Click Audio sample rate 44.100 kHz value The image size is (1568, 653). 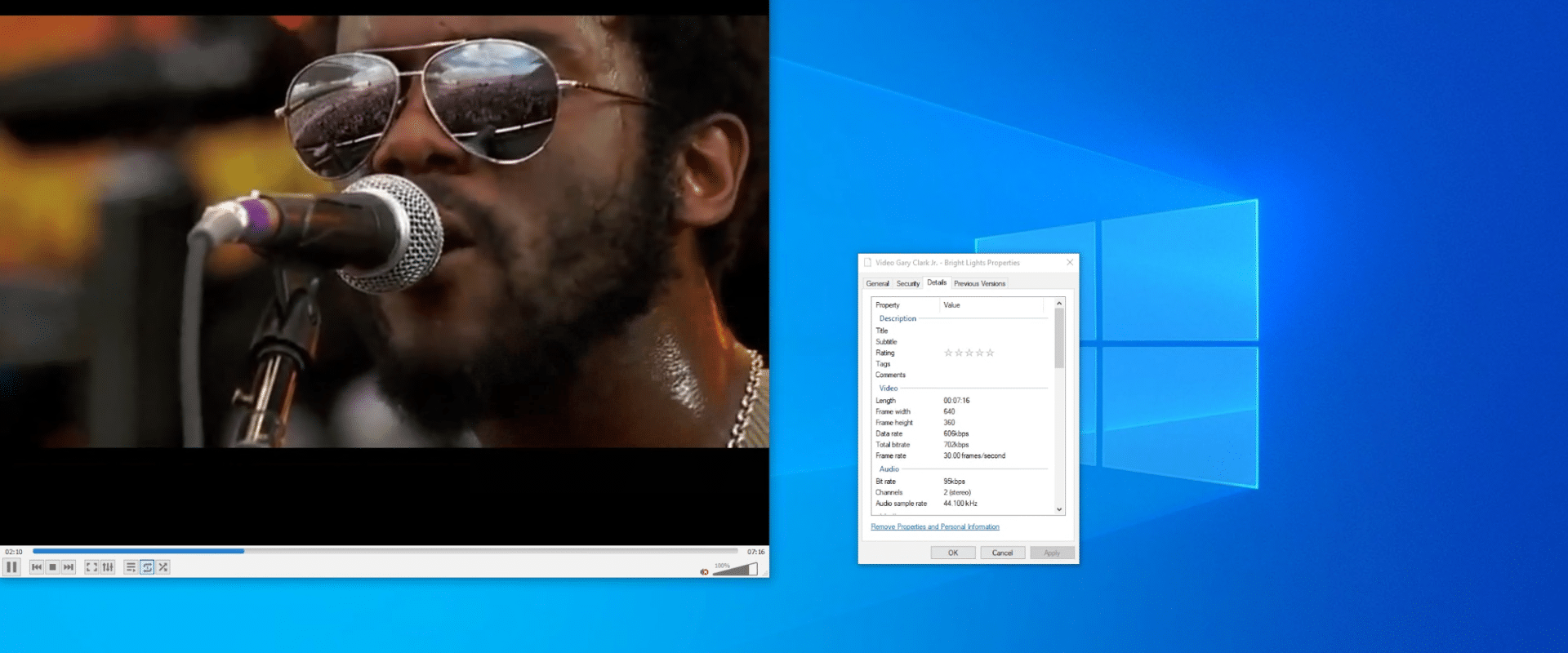pos(960,504)
